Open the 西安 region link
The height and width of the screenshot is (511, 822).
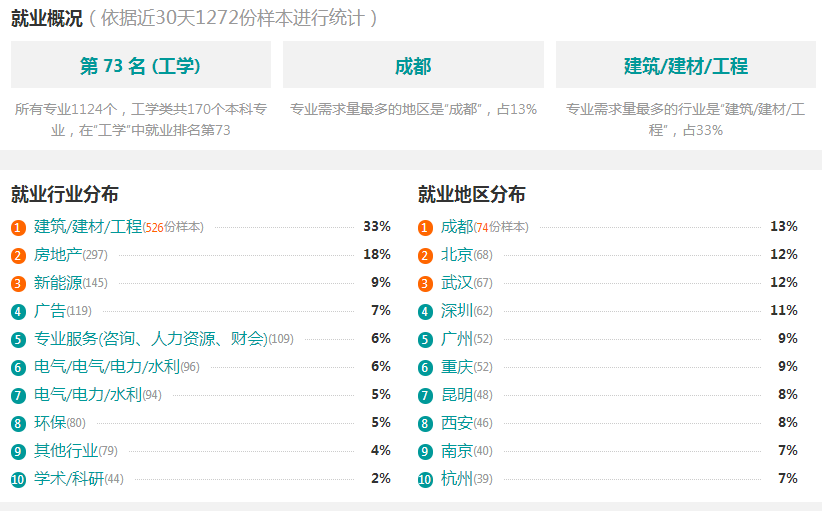coord(457,422)
